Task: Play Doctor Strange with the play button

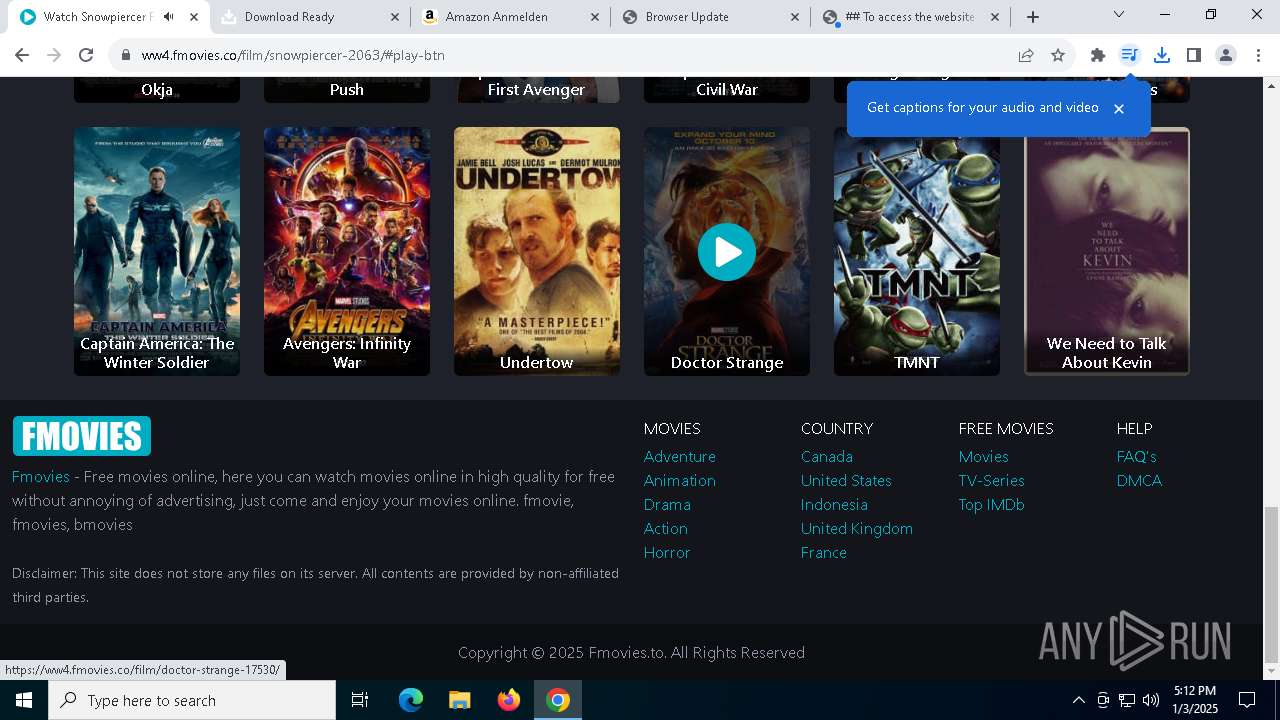Action: (727, 251)
